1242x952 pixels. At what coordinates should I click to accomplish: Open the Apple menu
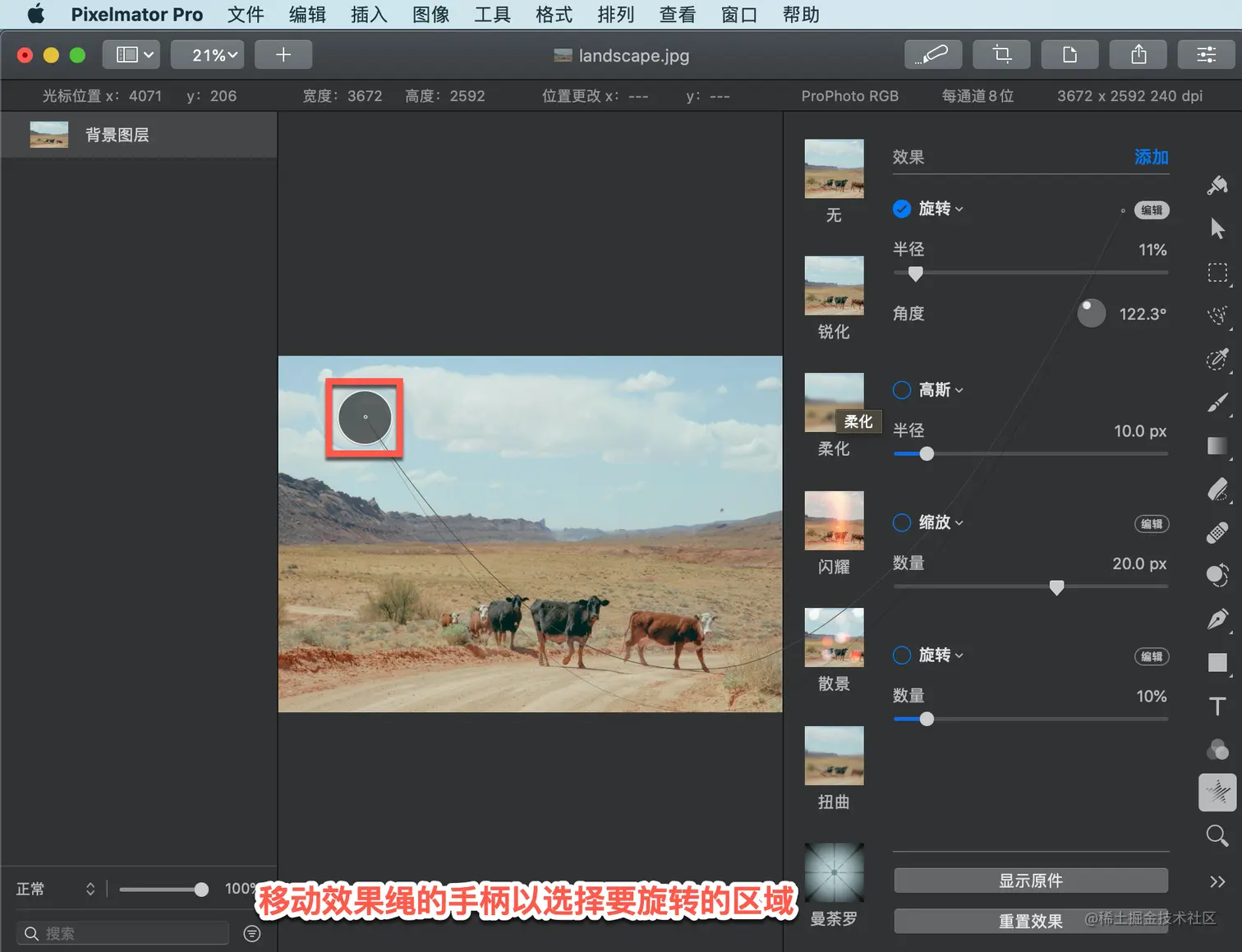[x=36, y=15]
